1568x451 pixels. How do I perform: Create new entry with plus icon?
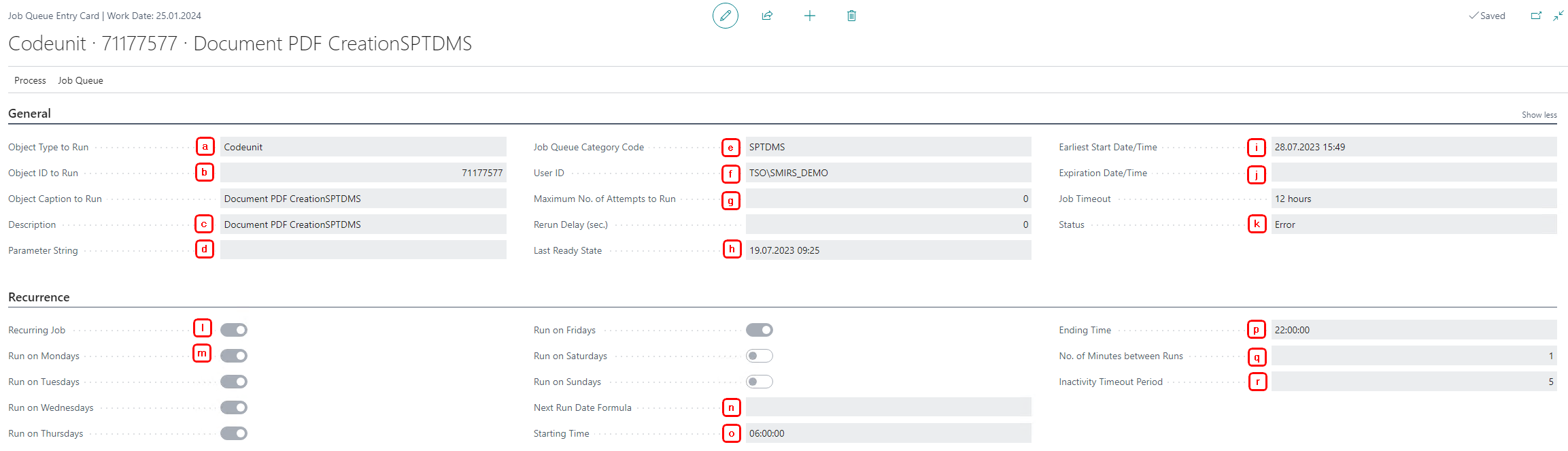[x=809, y=16]
